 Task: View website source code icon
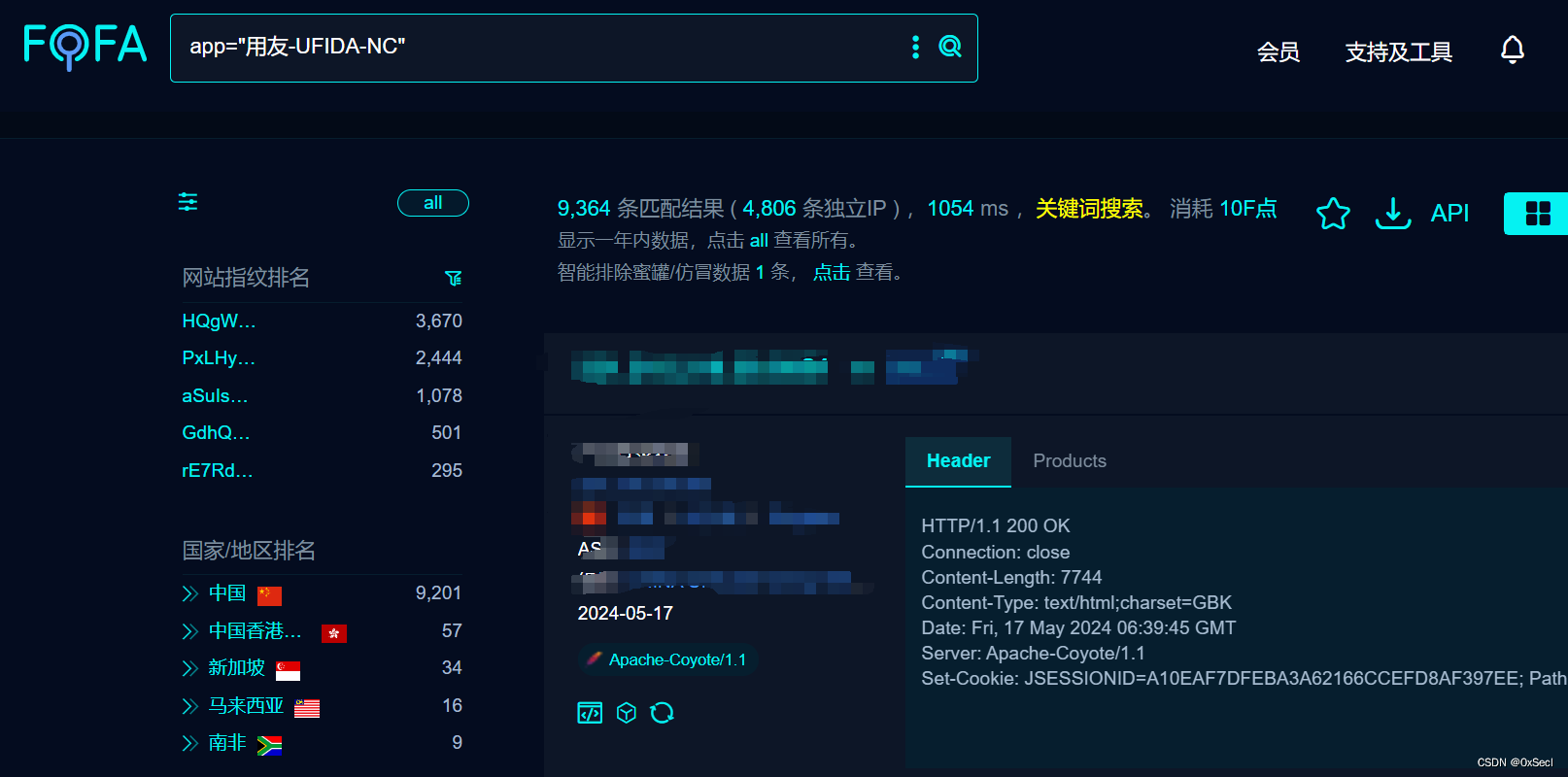(x=590, y=713)
